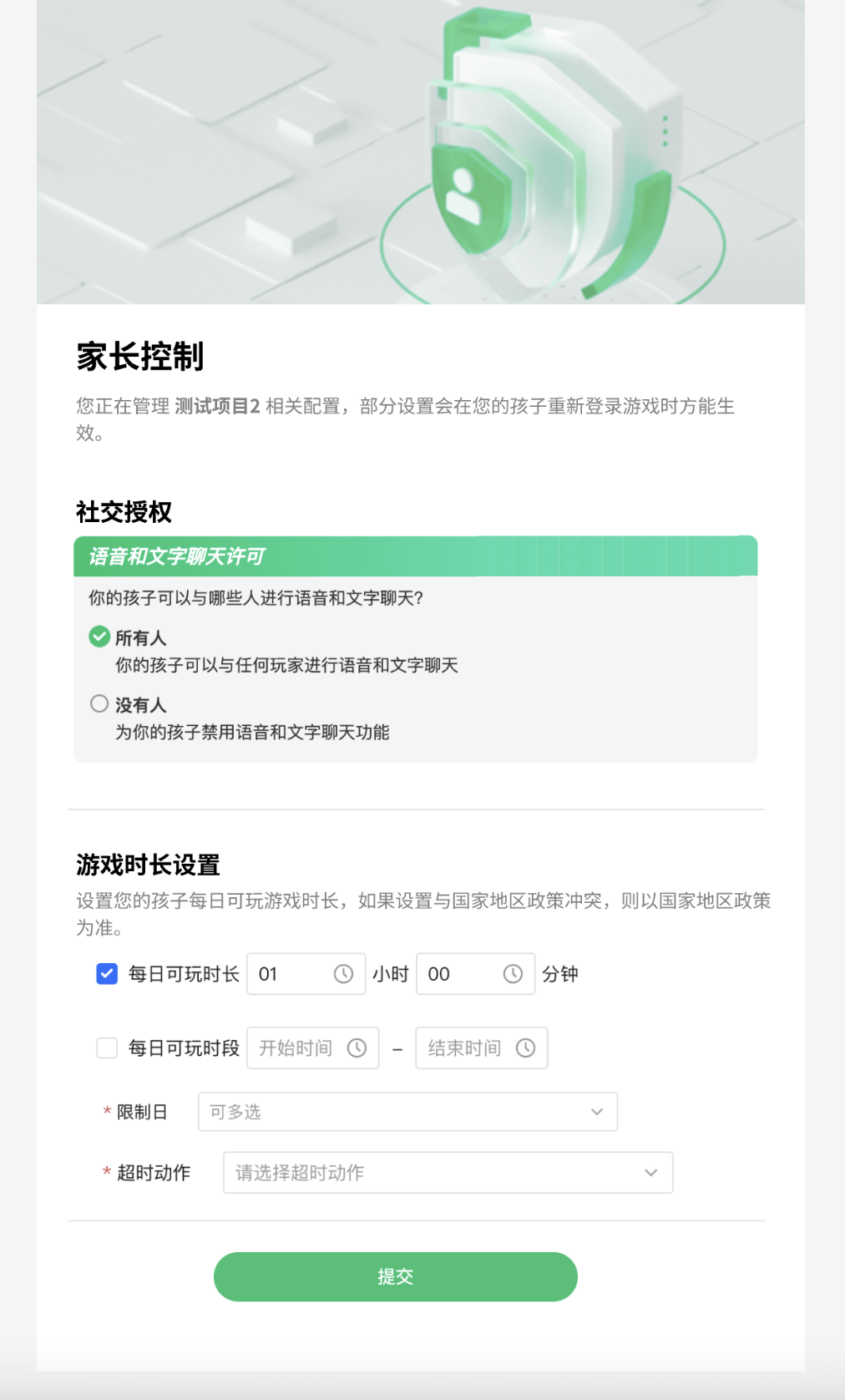Select the 没有人 radio option
The image size is (845, 1400).
pyautogui.click(x=99, y=703)
